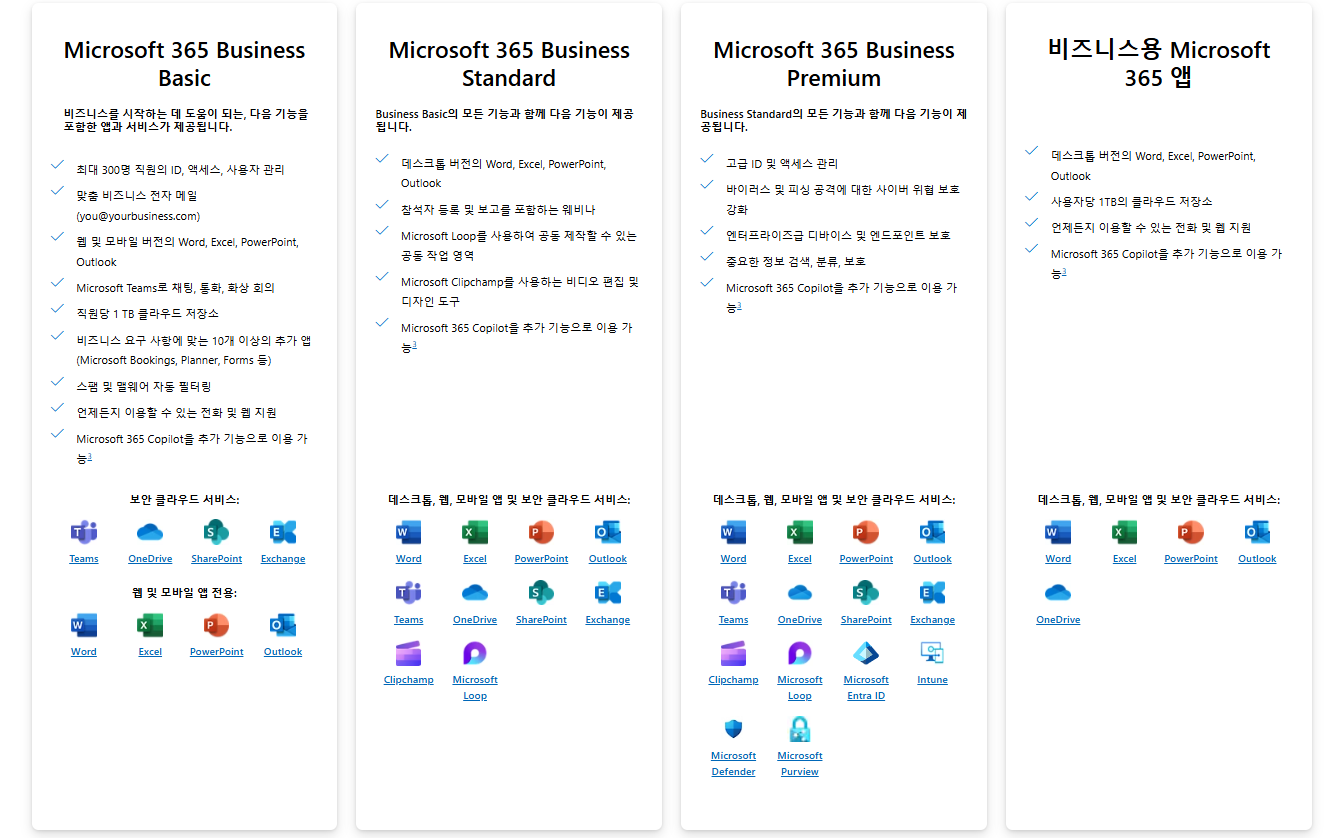The width and height of the screenshot is (1338, 838).
Task: Click the Microsoft 365 Business Standard heading
Action: (x=509, y=64)
